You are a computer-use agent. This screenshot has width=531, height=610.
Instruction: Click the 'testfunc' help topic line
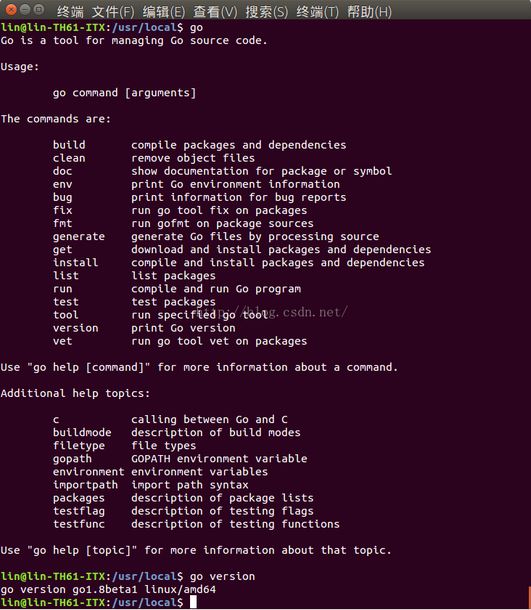click(196, 524)
